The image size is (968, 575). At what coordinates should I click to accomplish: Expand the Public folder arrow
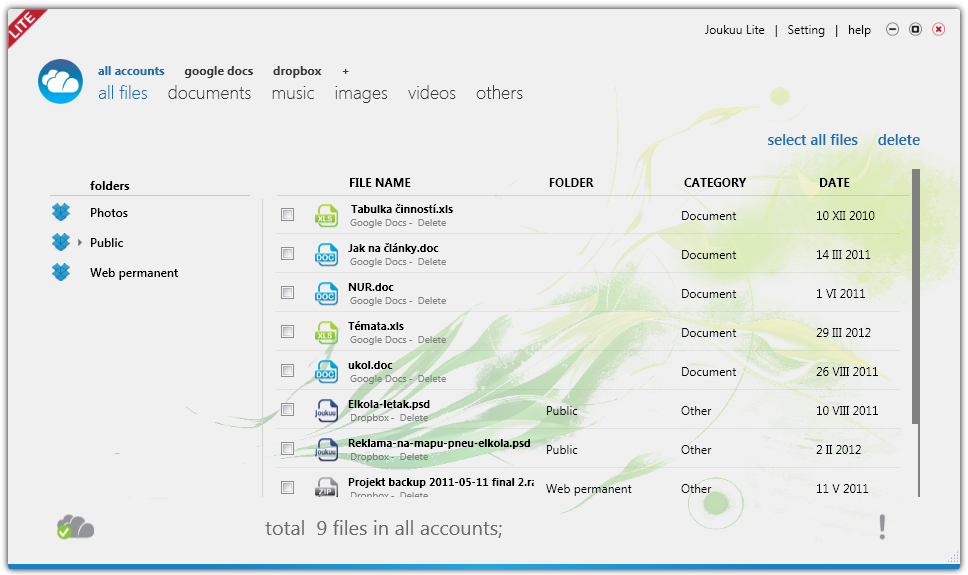click(x=80, y=243)
